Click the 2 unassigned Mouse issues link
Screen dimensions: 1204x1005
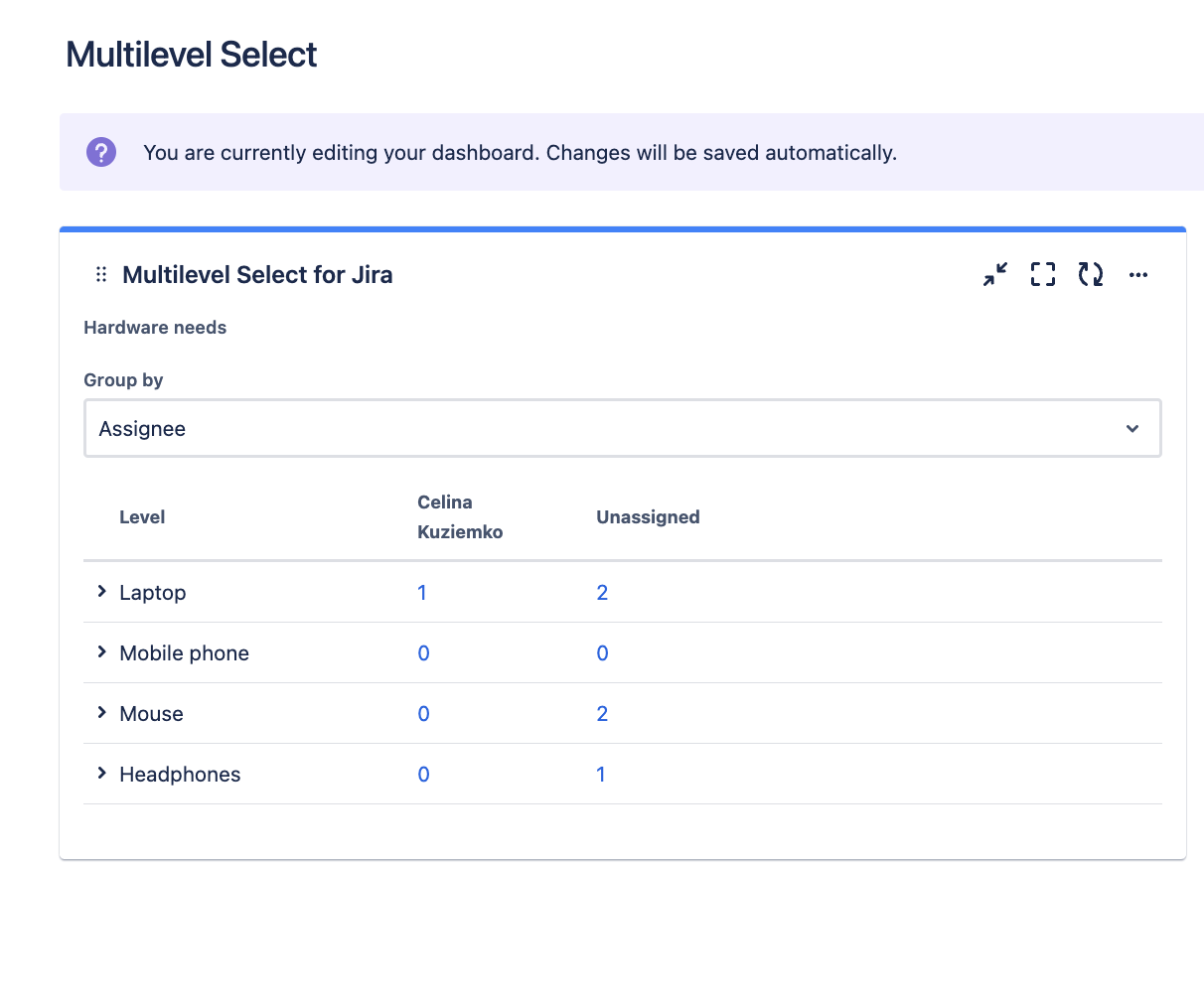[602, 713]
